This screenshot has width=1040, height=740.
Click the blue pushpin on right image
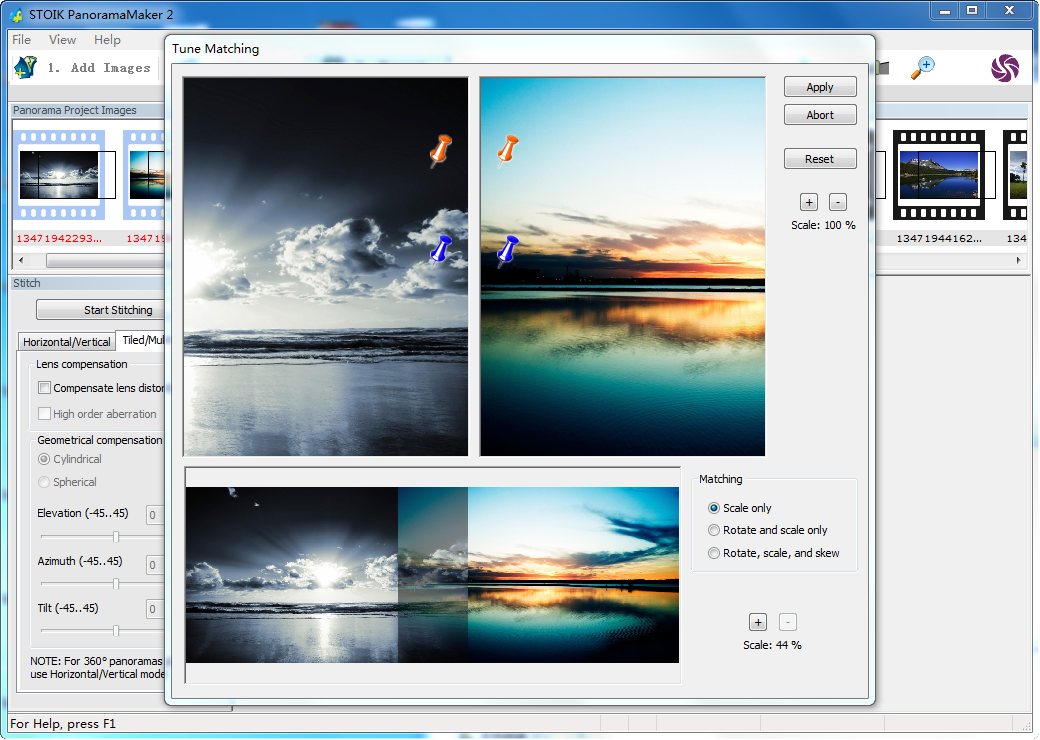tap(508, 250)
